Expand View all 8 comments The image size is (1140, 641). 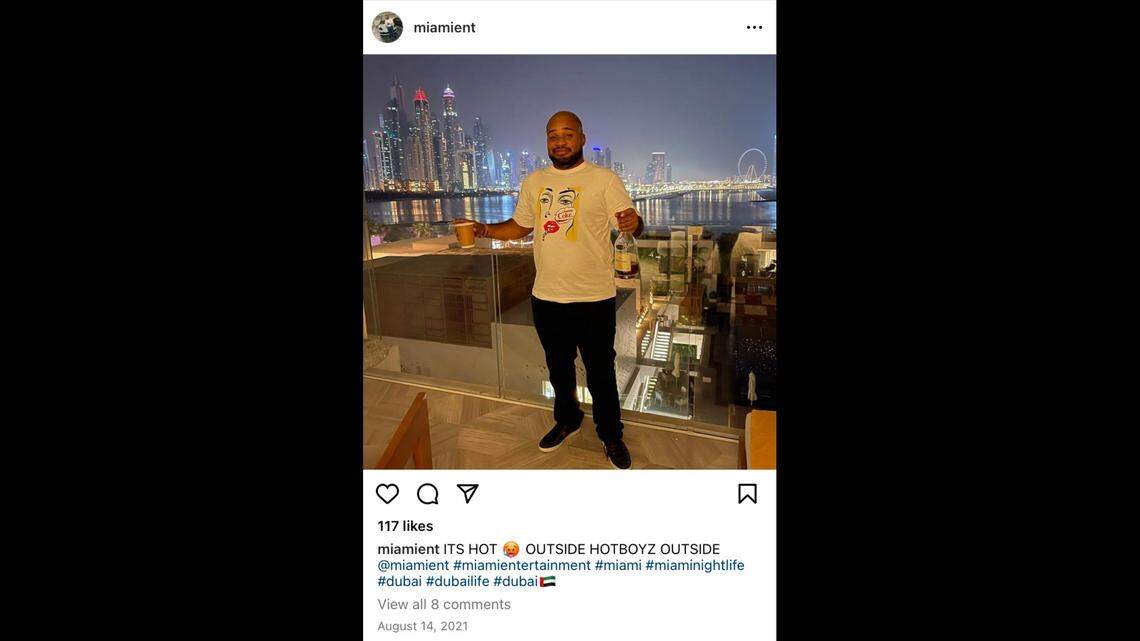443,605
